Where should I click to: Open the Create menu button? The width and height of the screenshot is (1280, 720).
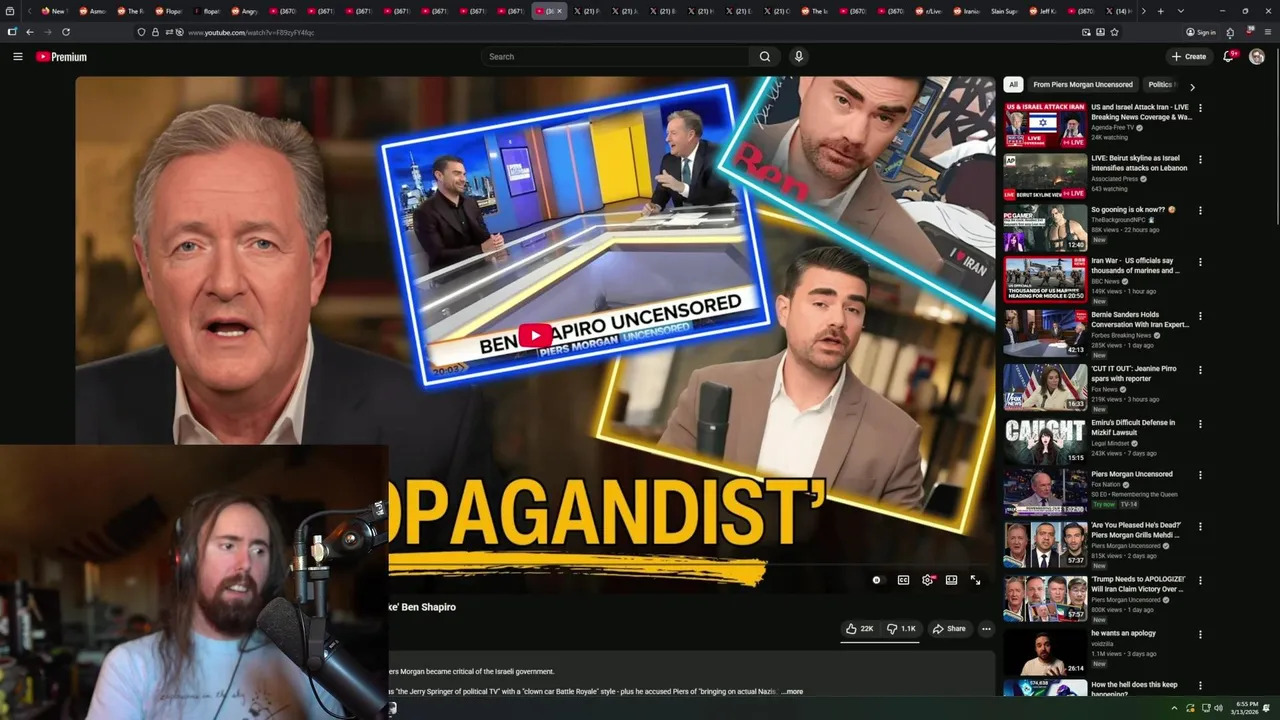tap(1189, 57)
